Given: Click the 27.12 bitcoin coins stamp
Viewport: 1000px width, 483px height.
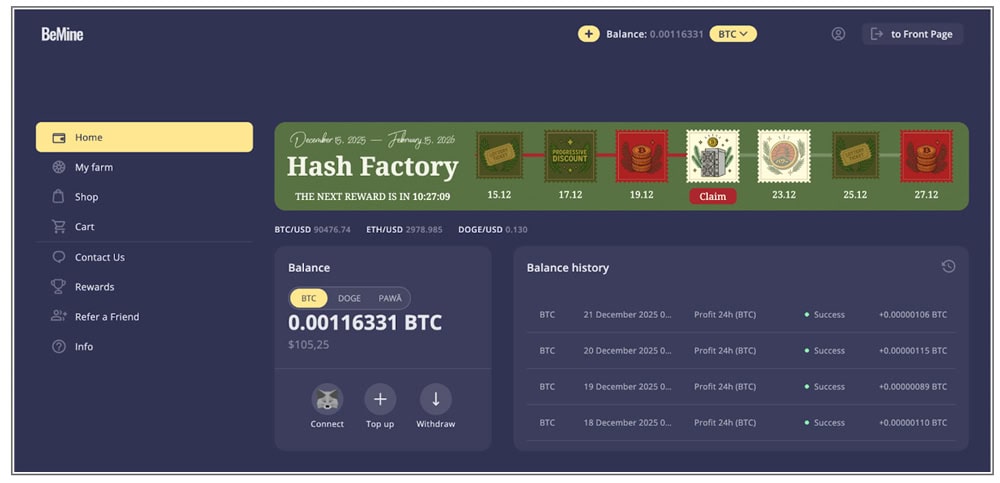Looking at the screenshot, I should (926, 156).
